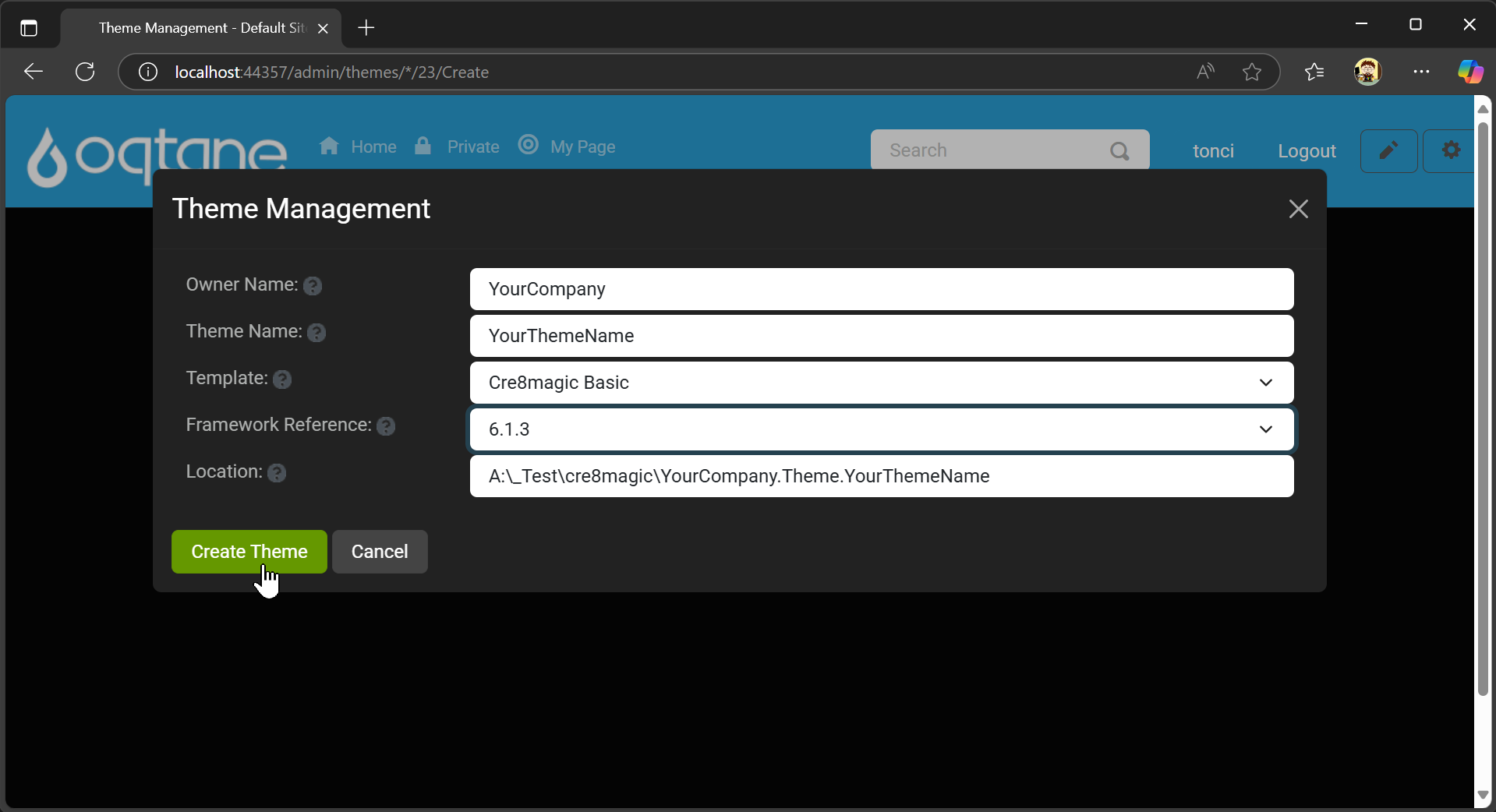This screenshot has height=812, width=1496.
Task: Open browser Settings and more menu
Action: [x=1421, y=72]
